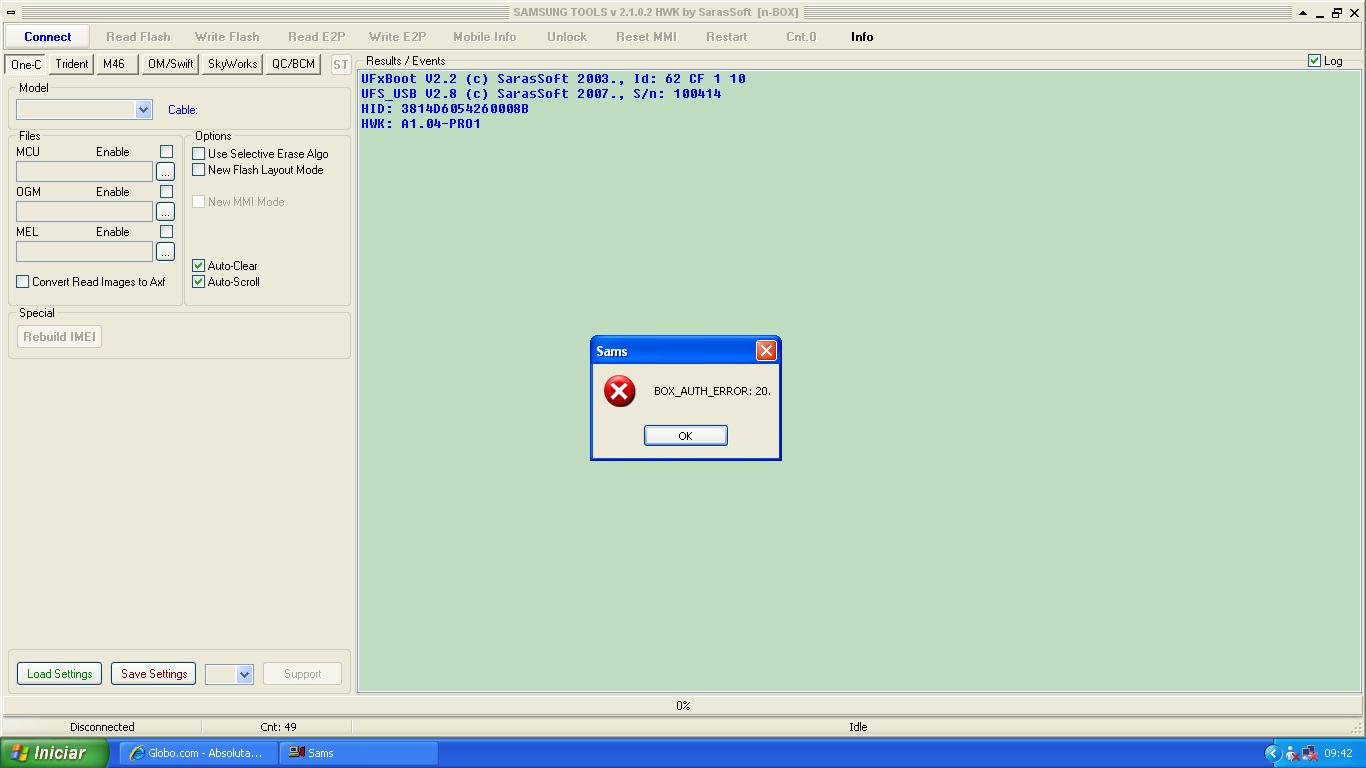Browse for the OGM file

click(x=165, y=212)
